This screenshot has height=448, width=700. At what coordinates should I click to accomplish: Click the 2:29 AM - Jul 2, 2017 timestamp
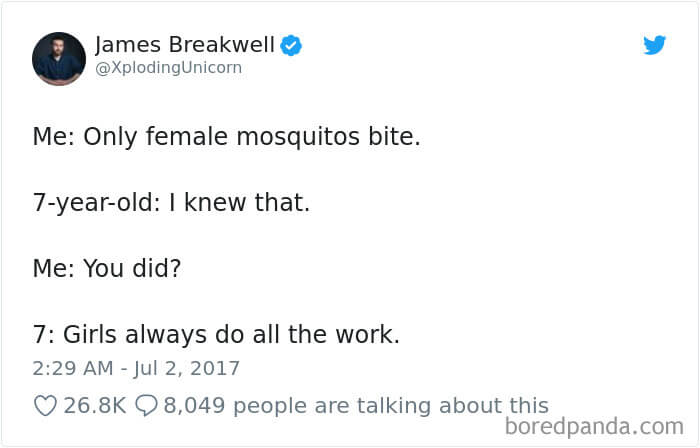(x=136, y=369)
